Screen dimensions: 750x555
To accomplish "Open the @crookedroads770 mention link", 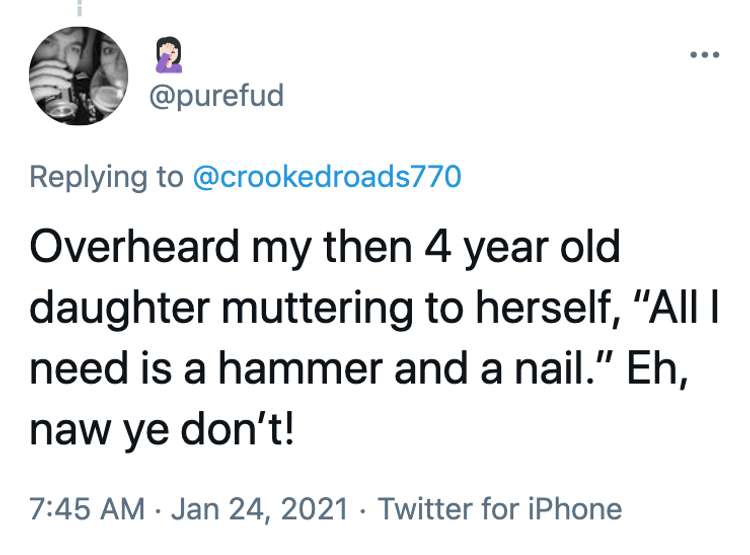I will pyautogui.click(x=327, y=176).
